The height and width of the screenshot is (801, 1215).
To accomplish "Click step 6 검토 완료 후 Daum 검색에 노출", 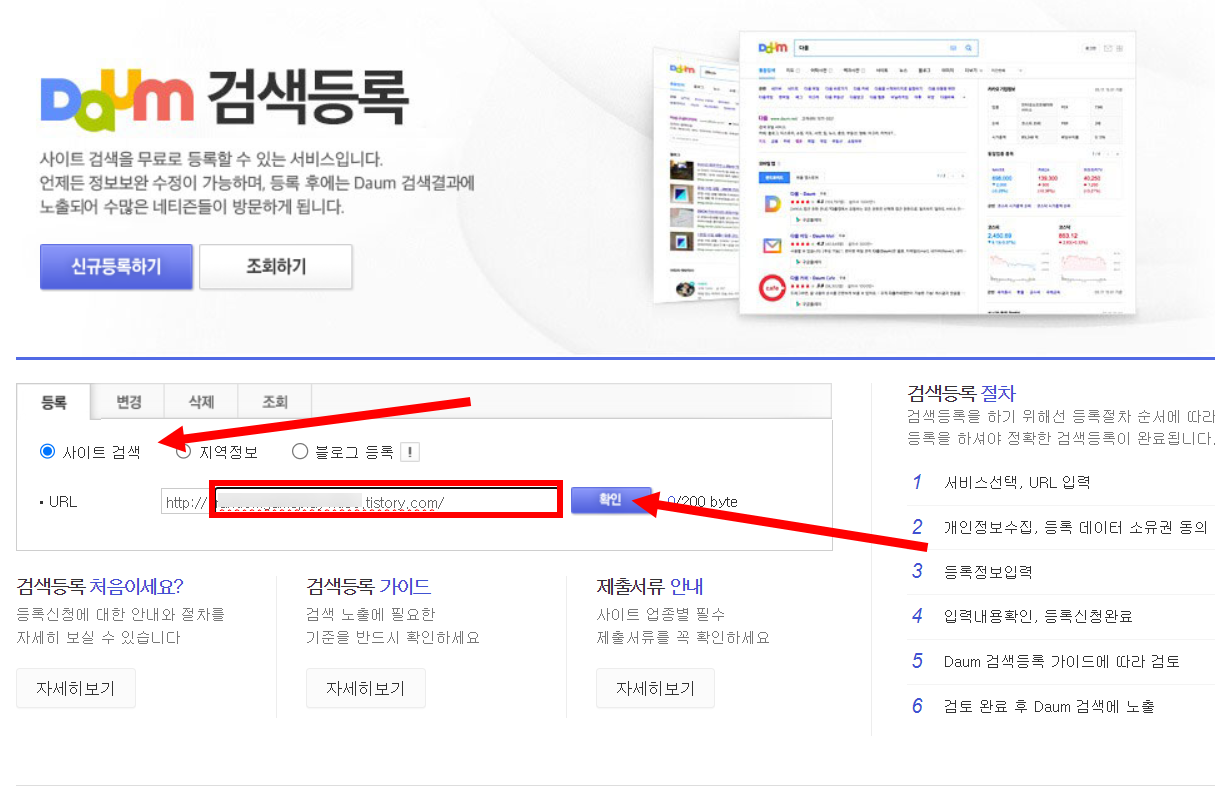I will point(1033,706).
